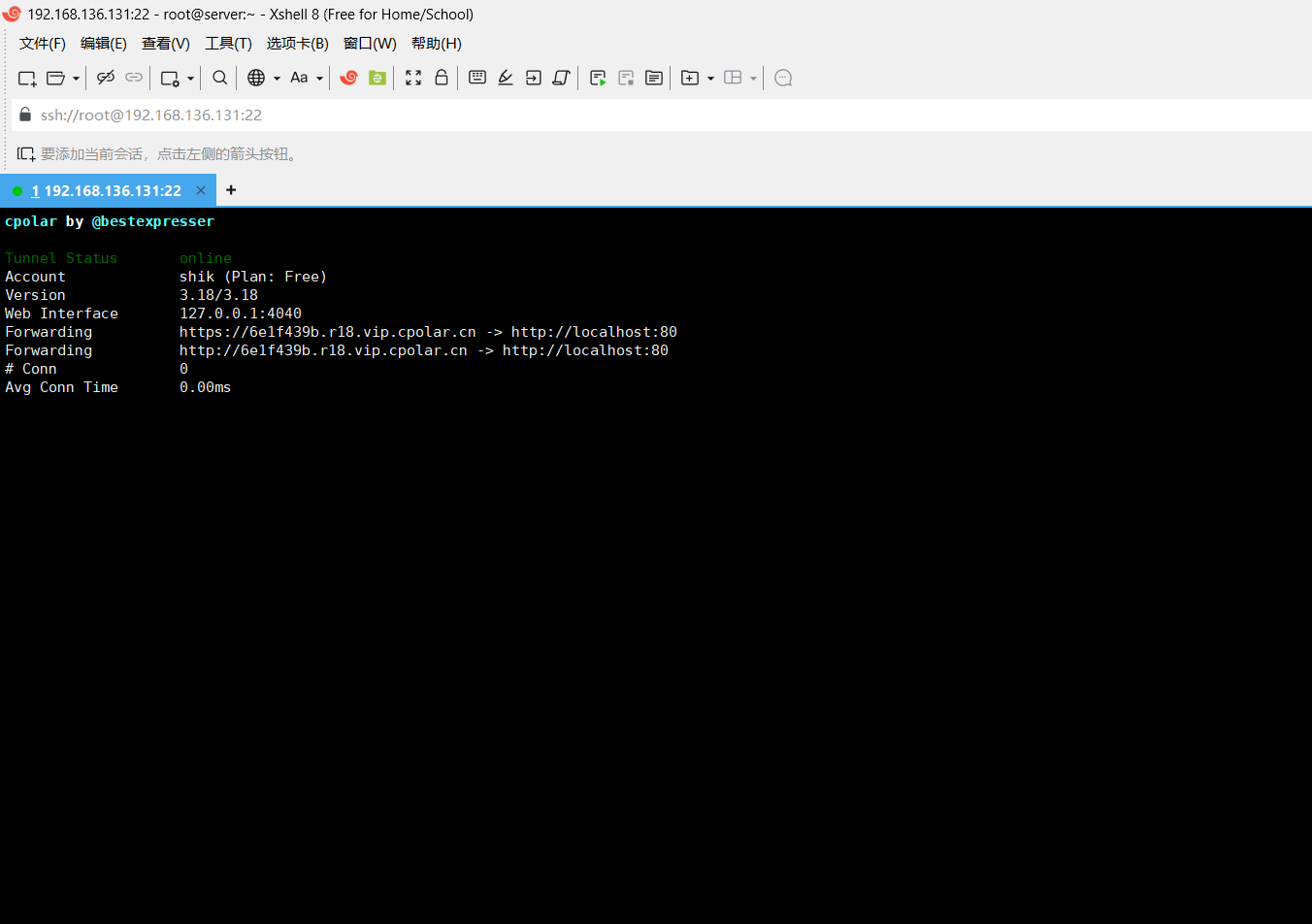1312x924 pixels.
Task: Click the Web Interface address 127.0.0.1:4040
Action: coord(241,313)
